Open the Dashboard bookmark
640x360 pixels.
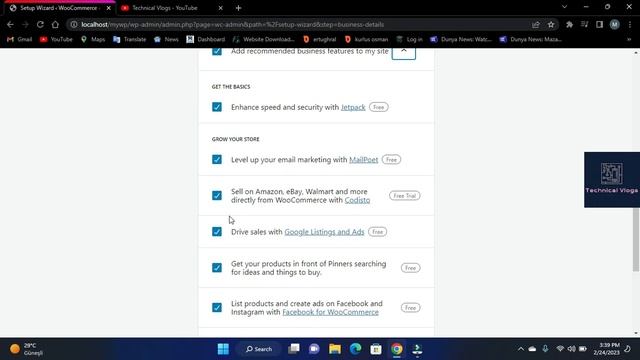[206, 39]
